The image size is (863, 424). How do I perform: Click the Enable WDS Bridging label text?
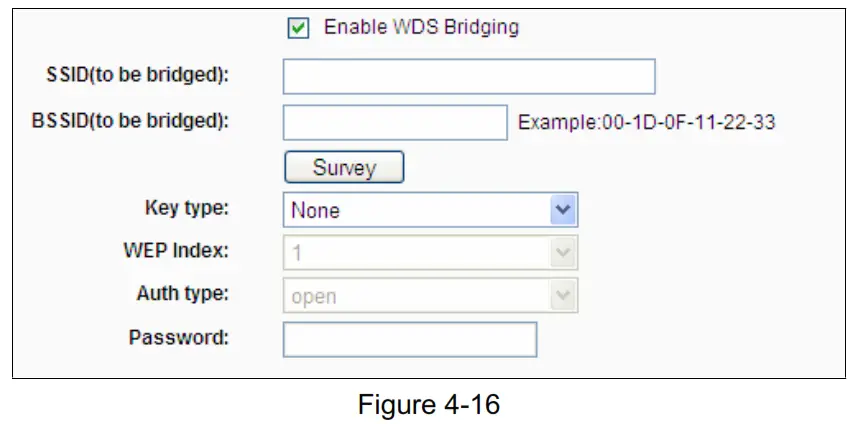421,27
